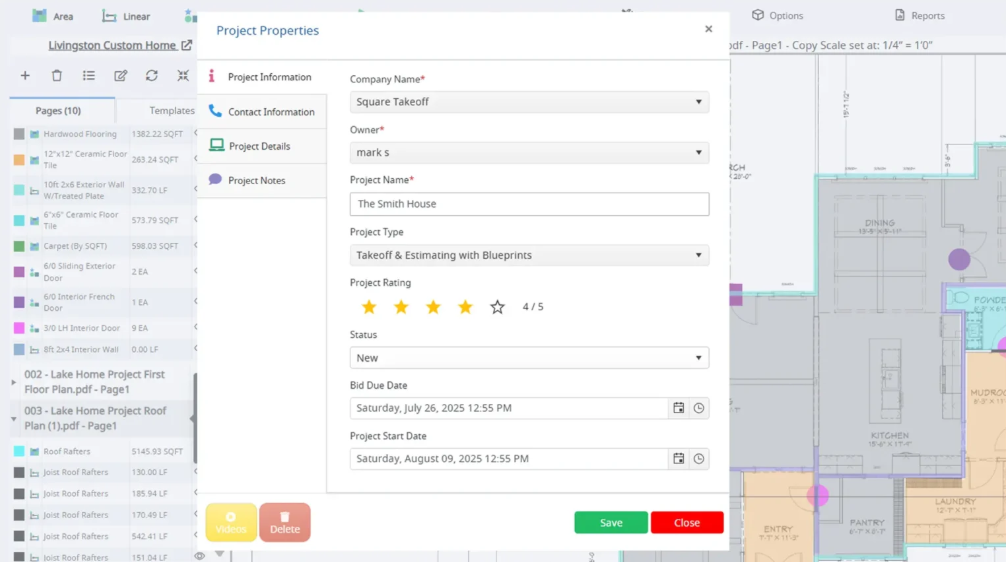This screenshot has height=562, width=1006.
Task: Click the 8ft 2x4 Interior Wall linear icon
Action: [35, 350]
